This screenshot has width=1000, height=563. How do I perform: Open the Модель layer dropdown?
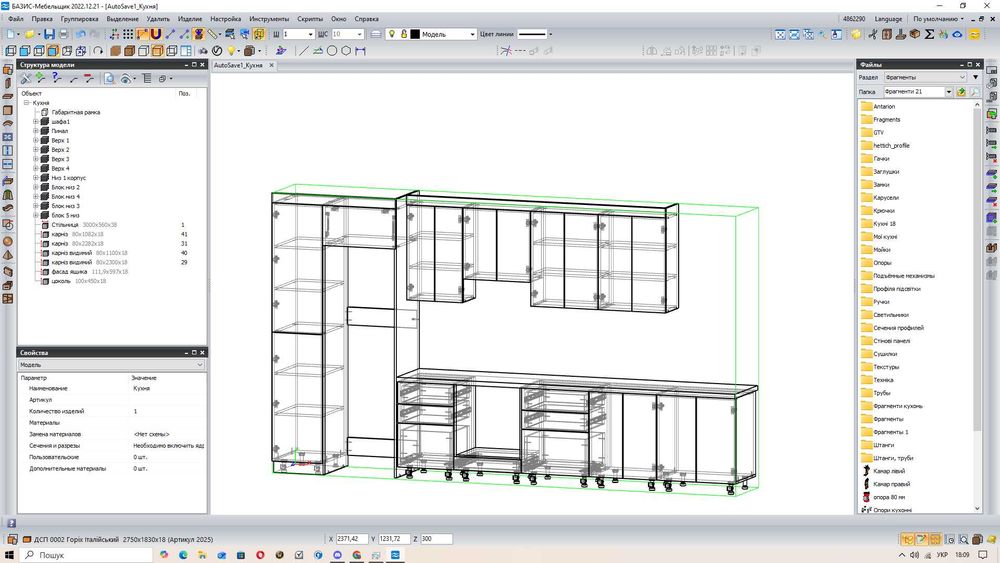[472, 34]
